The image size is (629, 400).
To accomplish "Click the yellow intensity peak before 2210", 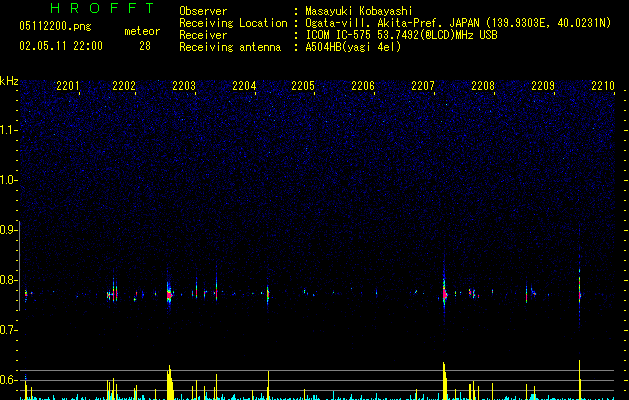I will [x=580, y=380].
